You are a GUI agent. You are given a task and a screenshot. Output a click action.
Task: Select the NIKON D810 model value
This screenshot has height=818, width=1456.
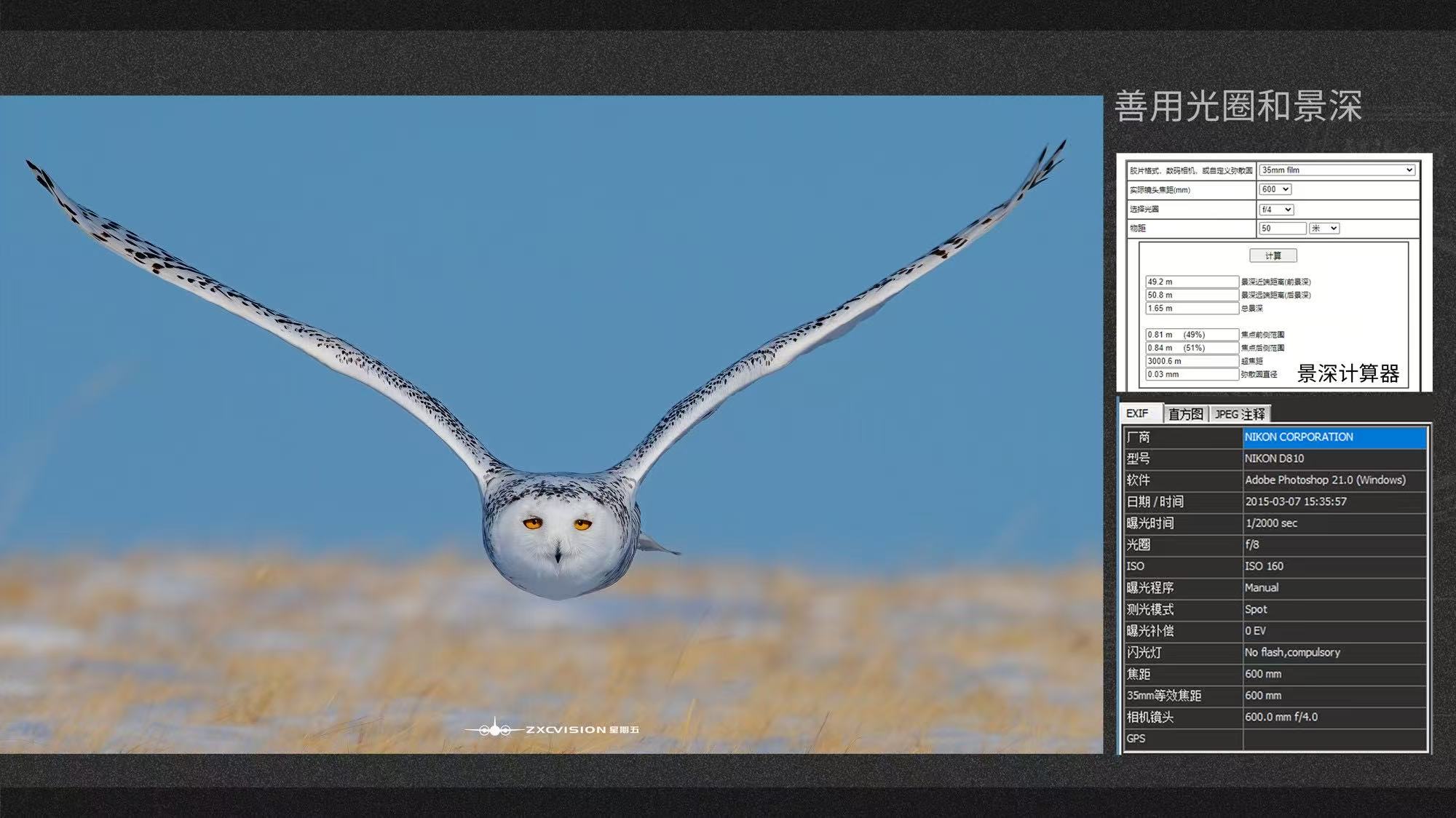[1334, 458]
